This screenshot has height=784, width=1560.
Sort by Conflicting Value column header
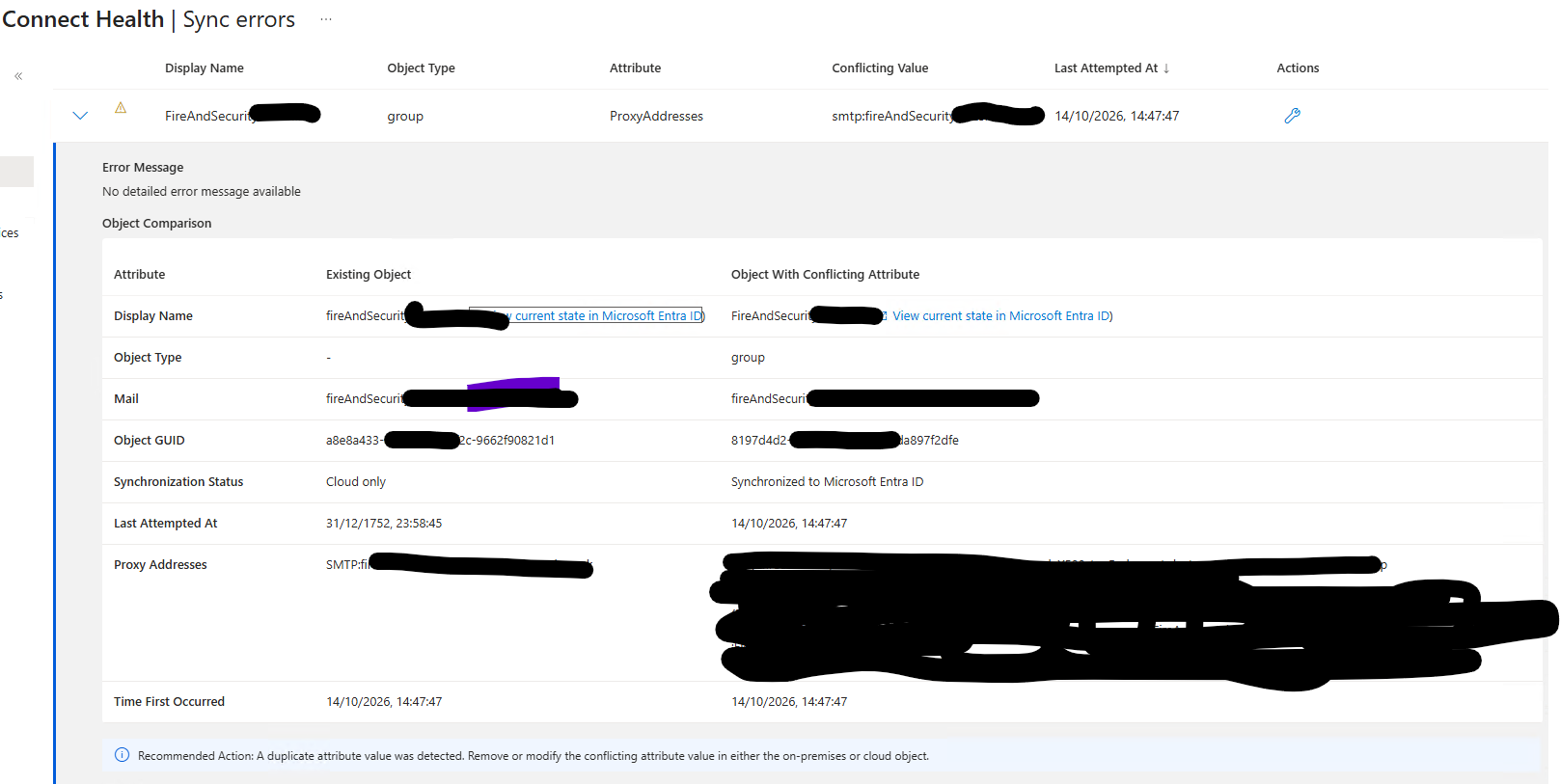pyautogui.click(x=880, y=68)
